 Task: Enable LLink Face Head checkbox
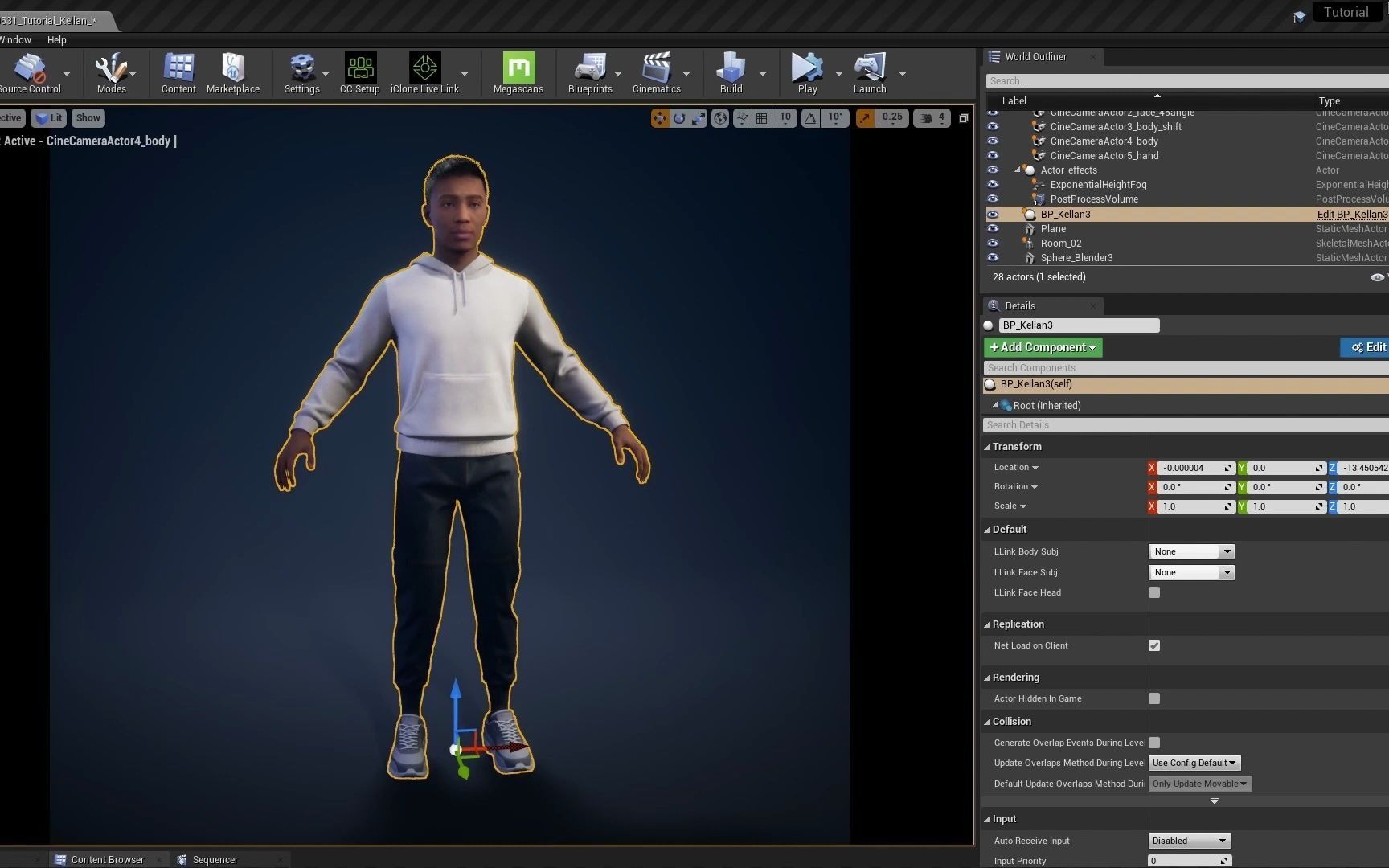[1154, 592]
